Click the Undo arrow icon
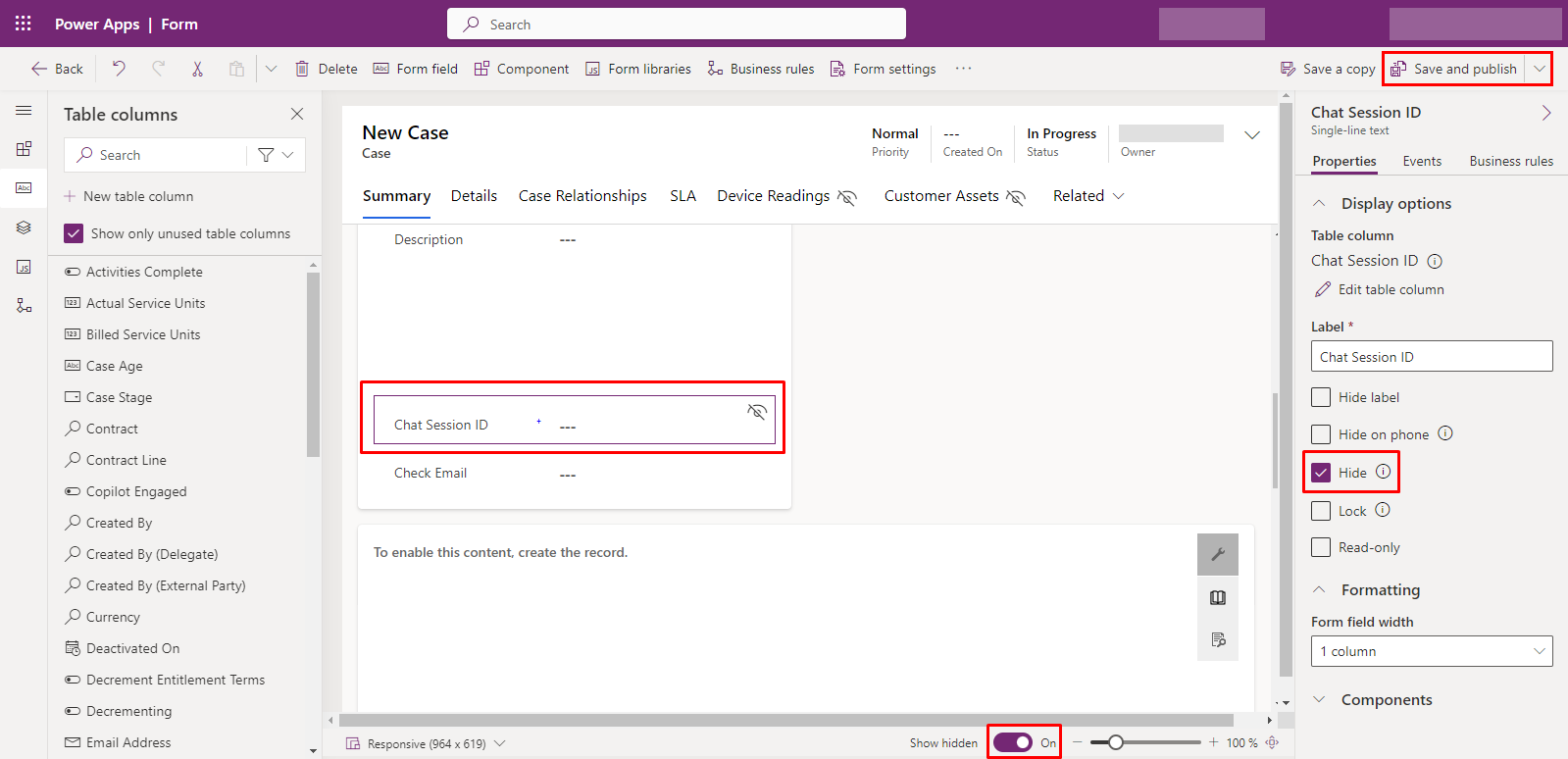The image size is (1568, 759). click(119, 69)
